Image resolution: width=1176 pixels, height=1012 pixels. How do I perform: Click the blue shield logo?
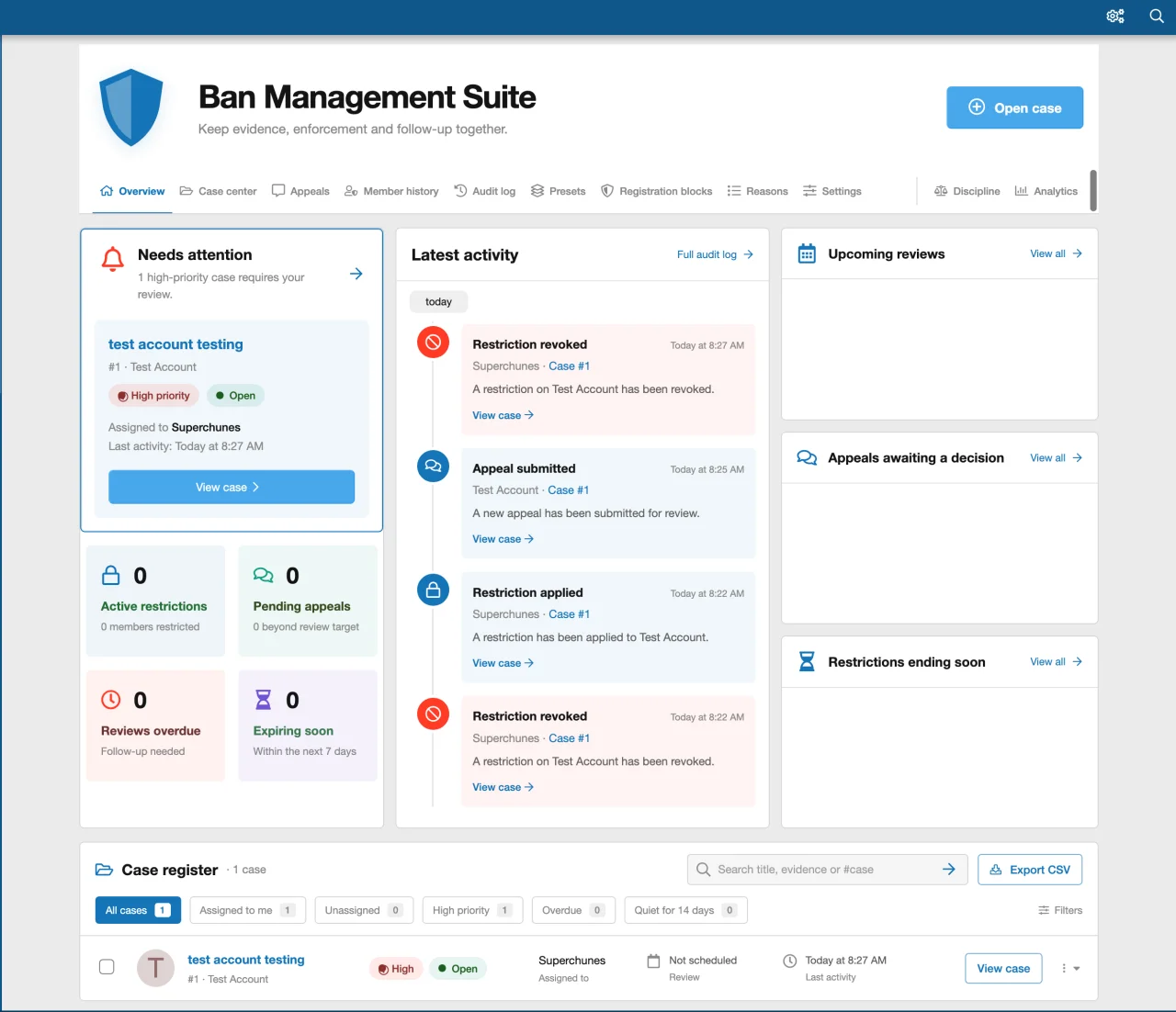(131, 107)
